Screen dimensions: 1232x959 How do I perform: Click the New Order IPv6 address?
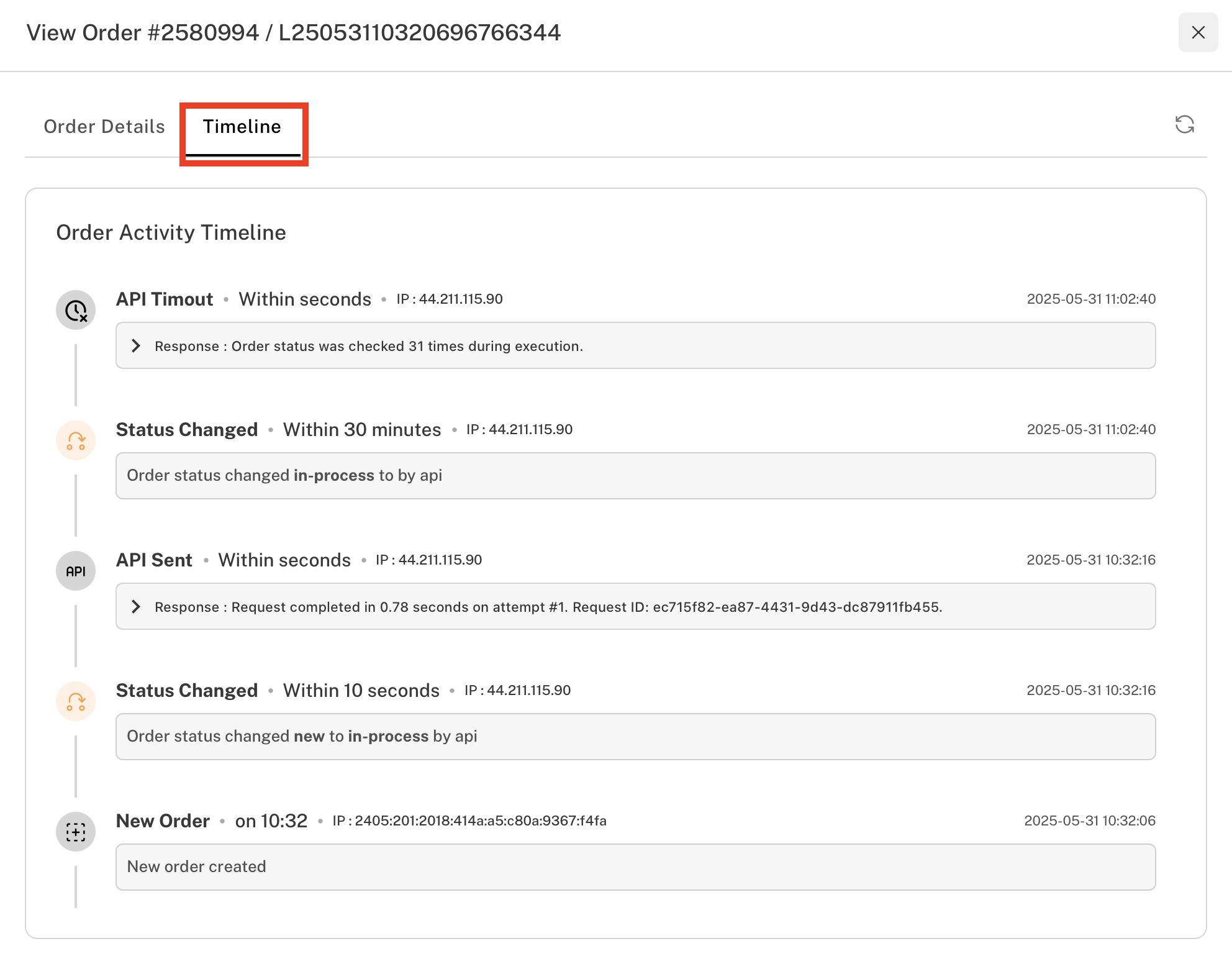pyautogui.click(x=469, y=821)
